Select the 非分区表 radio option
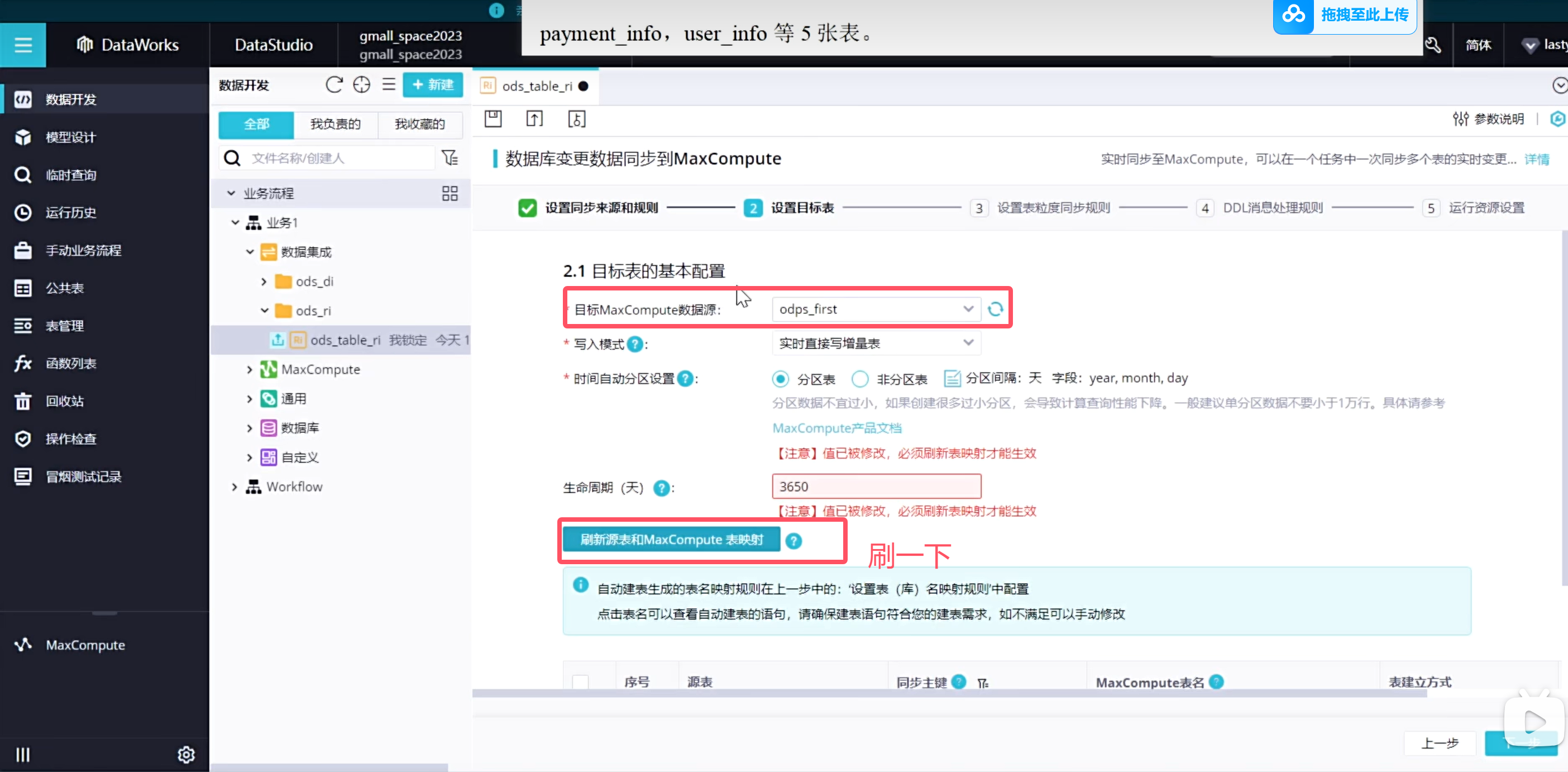Screen dimensions: 1568x772 [x=859, y=379]
